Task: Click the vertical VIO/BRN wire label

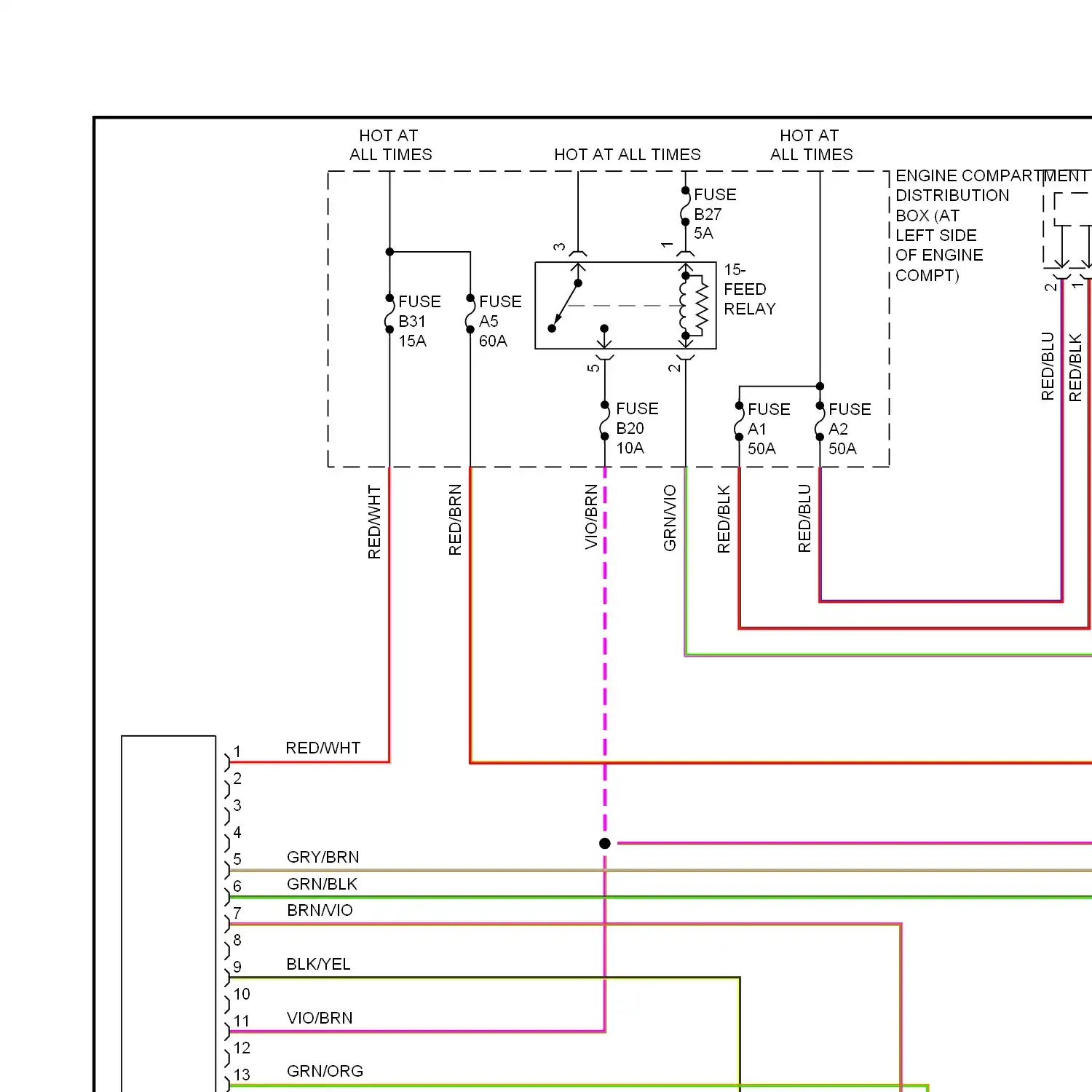Action: (591, 517)
